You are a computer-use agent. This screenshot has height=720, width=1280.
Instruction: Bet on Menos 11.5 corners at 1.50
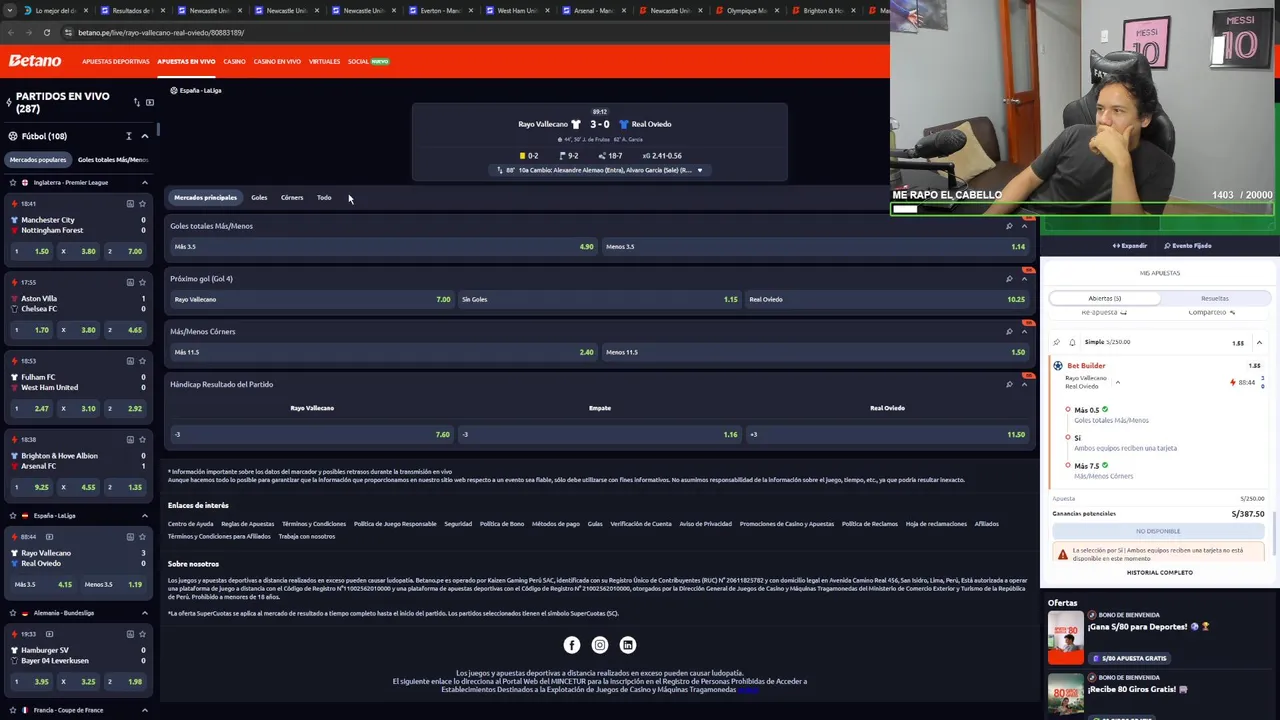pos(815,352)
